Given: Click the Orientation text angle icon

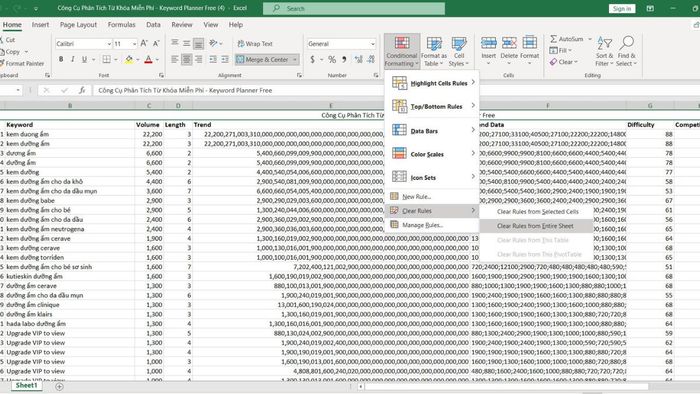Looking at the screenshot, I should (x=213, y=43).
